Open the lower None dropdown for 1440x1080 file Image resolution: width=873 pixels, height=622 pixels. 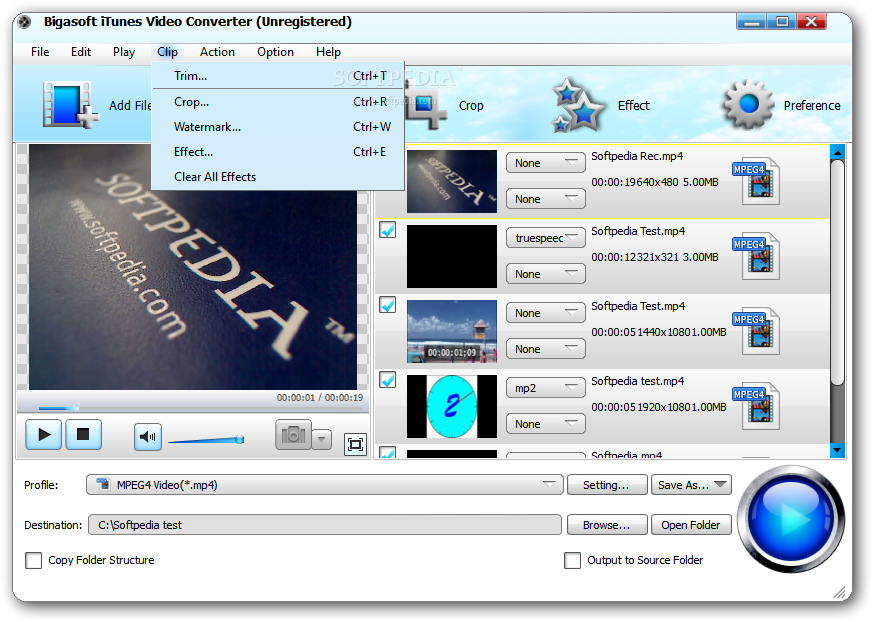546,349
